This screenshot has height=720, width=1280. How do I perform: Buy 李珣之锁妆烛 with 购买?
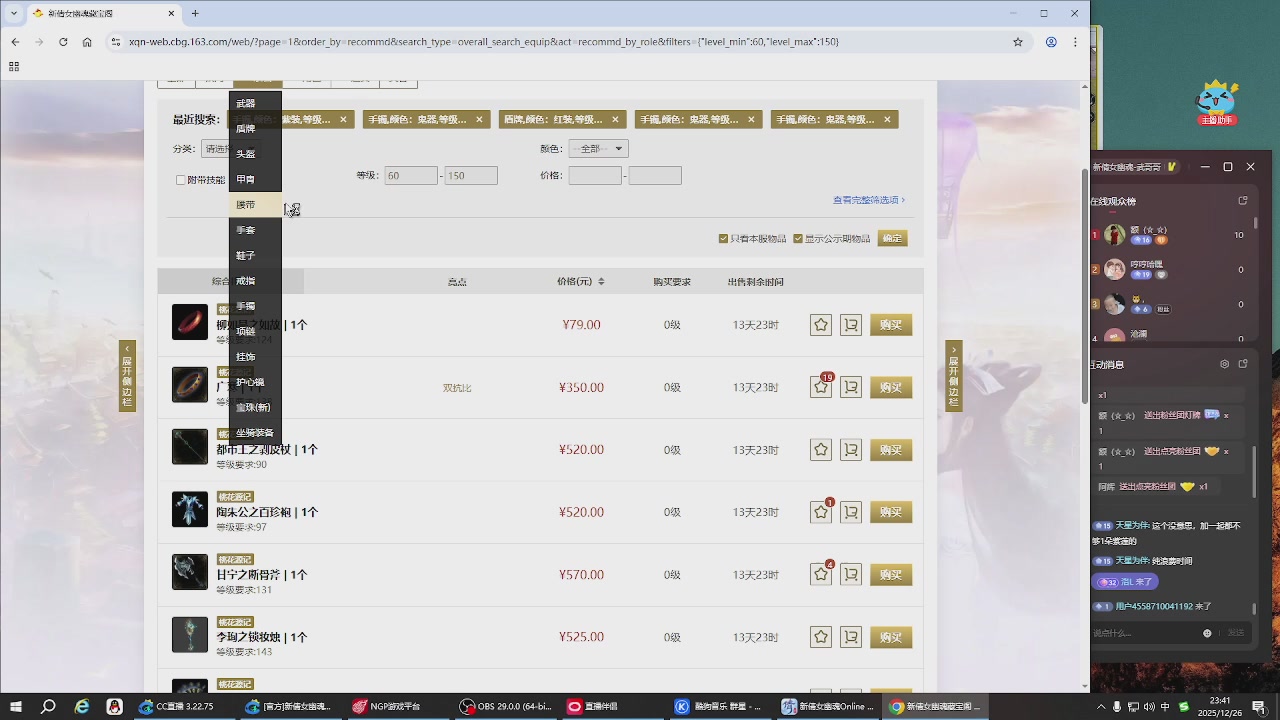pos(891,637)
